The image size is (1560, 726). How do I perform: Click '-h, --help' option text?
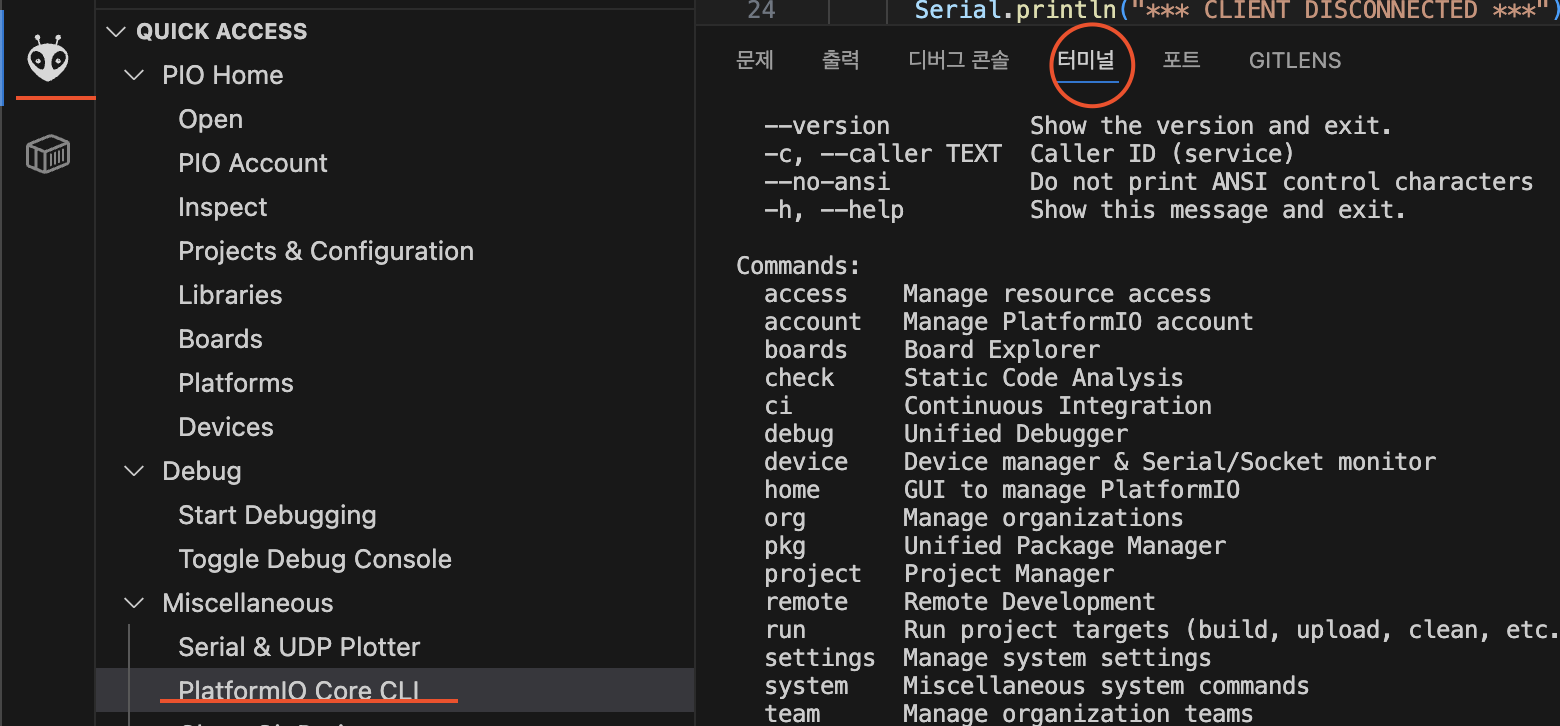pos(834,210)
